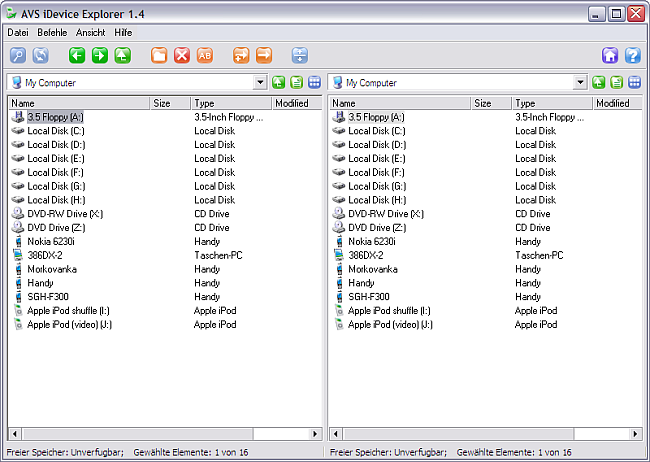Rename item with AB icon

click(x=205, y=55)
